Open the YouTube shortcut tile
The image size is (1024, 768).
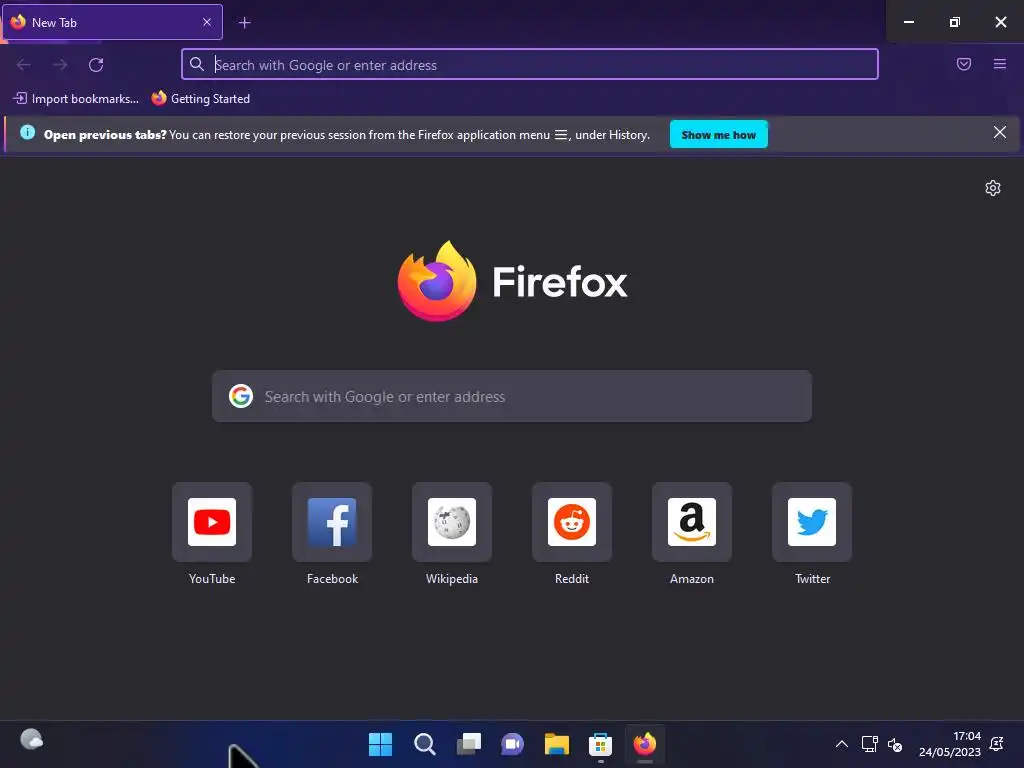pyautogui.click(x=212, y=522)
